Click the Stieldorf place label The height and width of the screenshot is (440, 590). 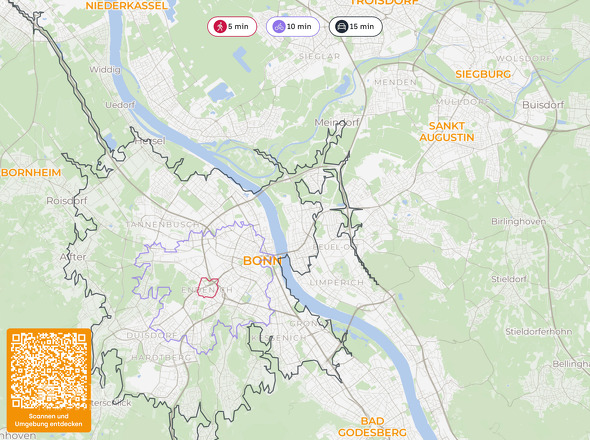click(509, 279)
